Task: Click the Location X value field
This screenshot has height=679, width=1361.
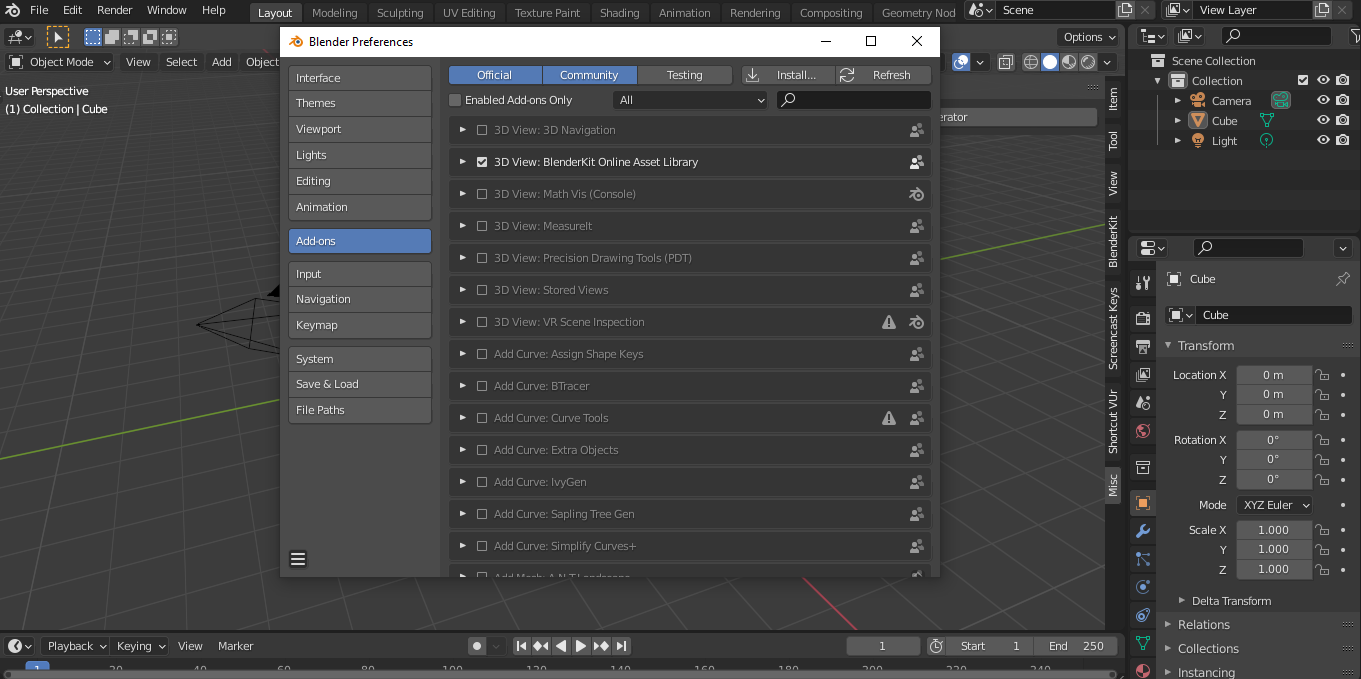Action: pos(1274,375)
